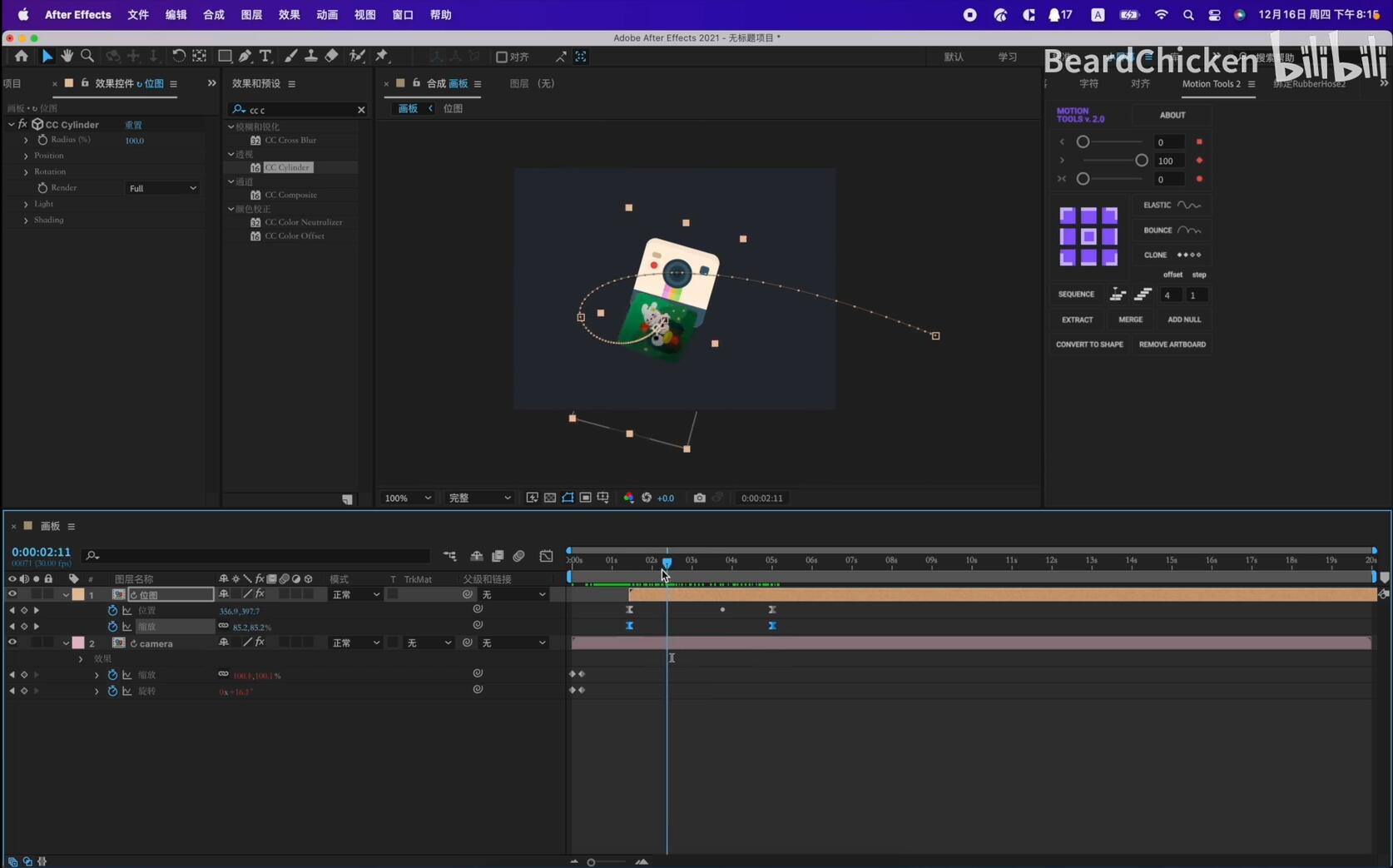
Task: Open the 动画 menu
Action: coord(327,15)
